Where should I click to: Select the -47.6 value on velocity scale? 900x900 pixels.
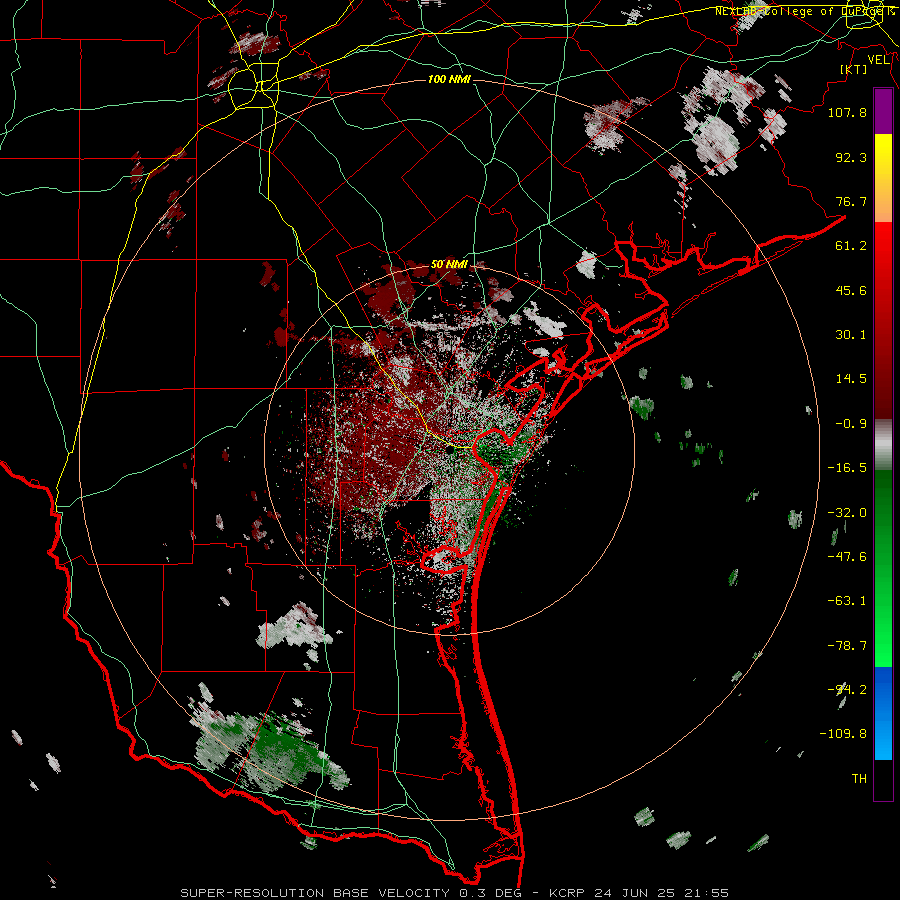(x=847, y=557)
